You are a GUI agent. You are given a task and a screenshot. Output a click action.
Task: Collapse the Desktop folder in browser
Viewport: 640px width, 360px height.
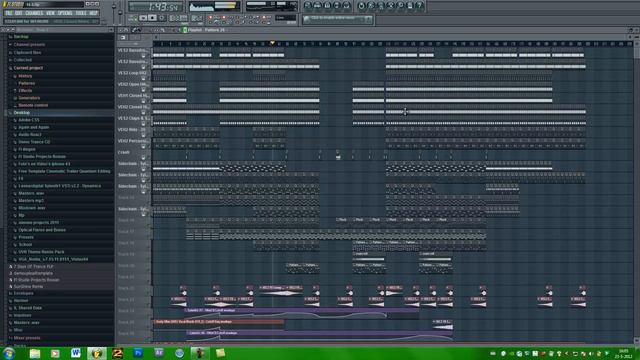(22, 112)
